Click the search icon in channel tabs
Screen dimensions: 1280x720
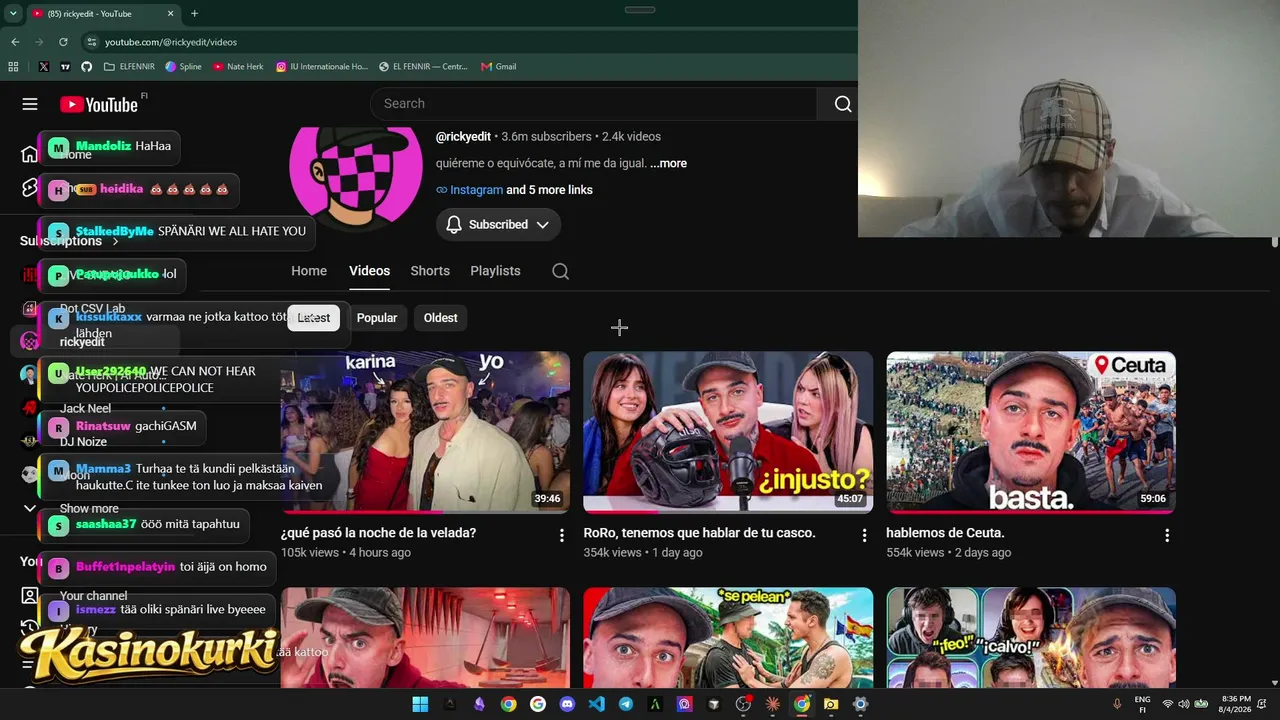pyautogui.click(x=561, y=271)
